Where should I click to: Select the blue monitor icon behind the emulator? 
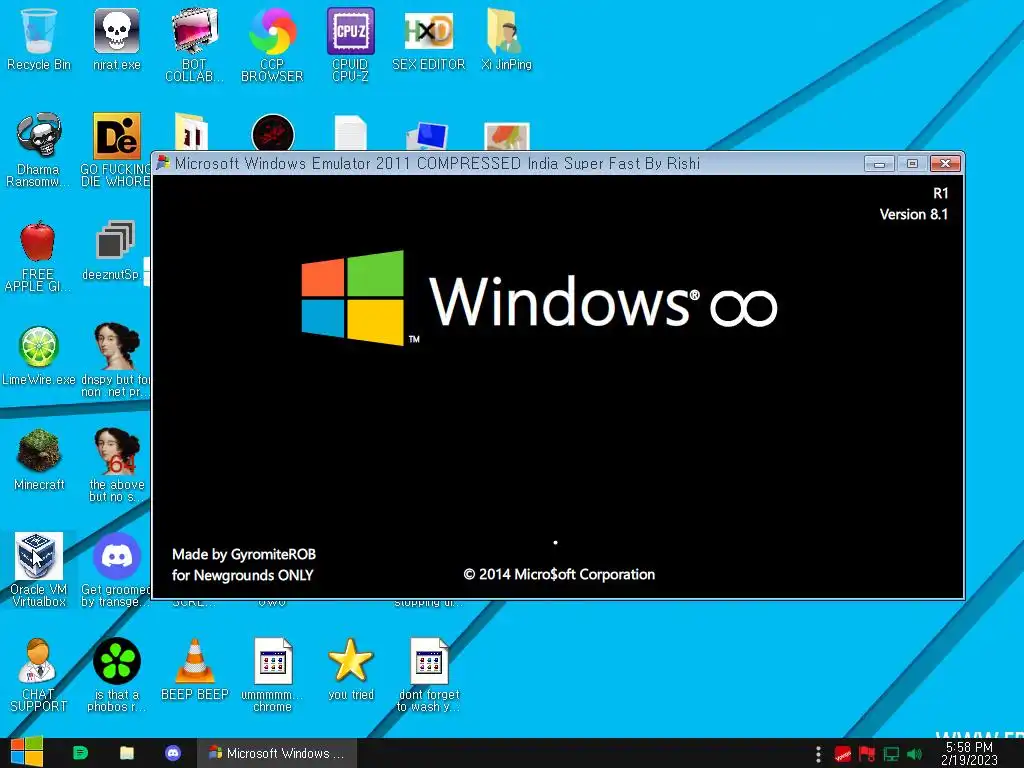click(x=427, y=136)
